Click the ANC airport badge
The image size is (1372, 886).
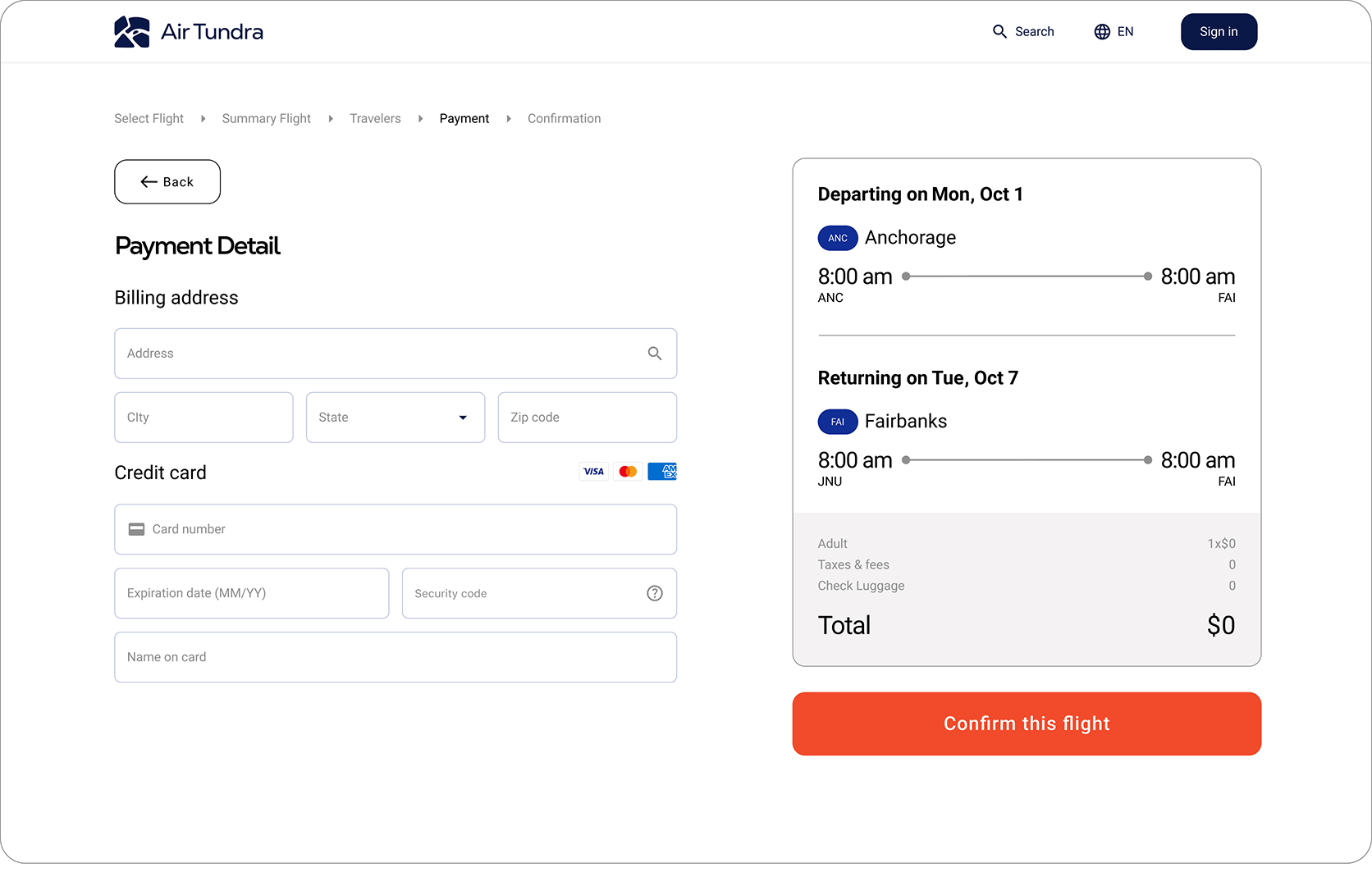click(838, 238)
